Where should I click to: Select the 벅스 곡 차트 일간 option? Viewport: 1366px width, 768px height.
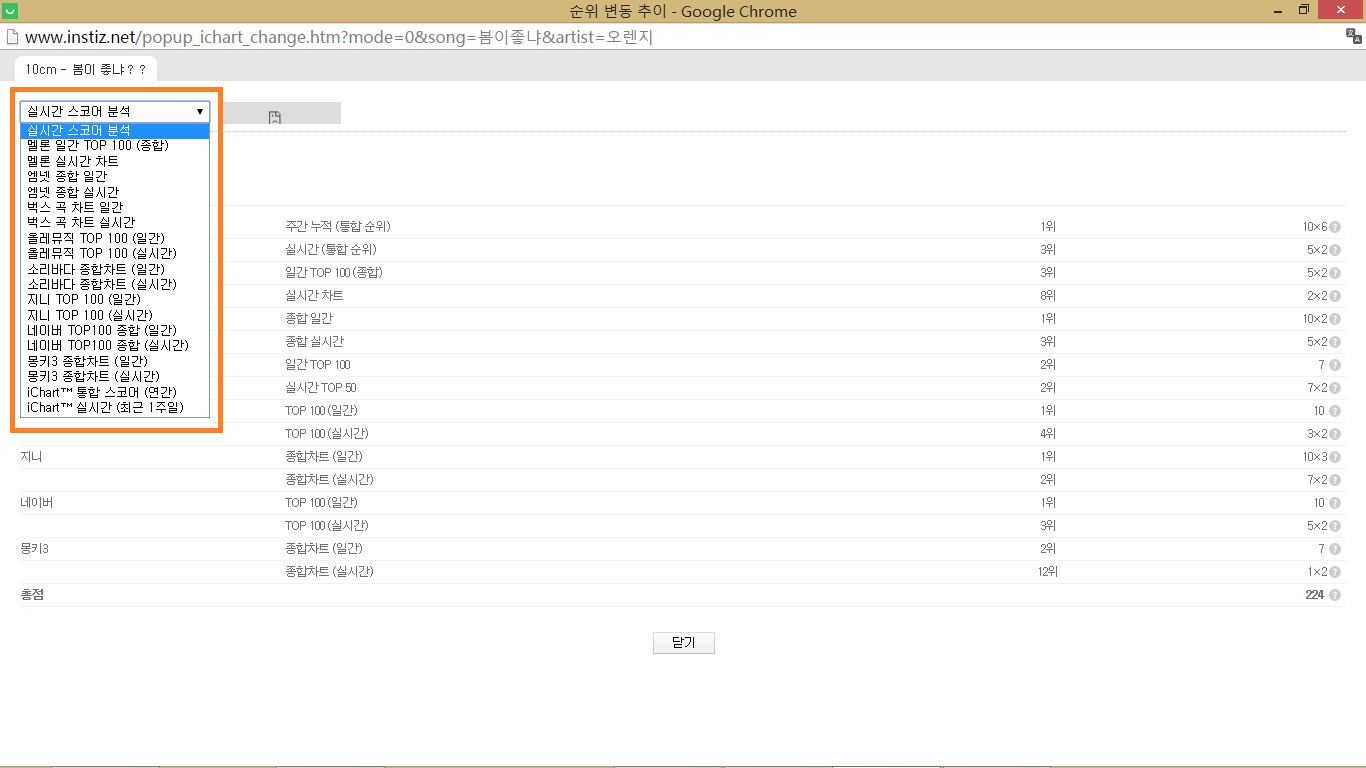tap(115, 207)
